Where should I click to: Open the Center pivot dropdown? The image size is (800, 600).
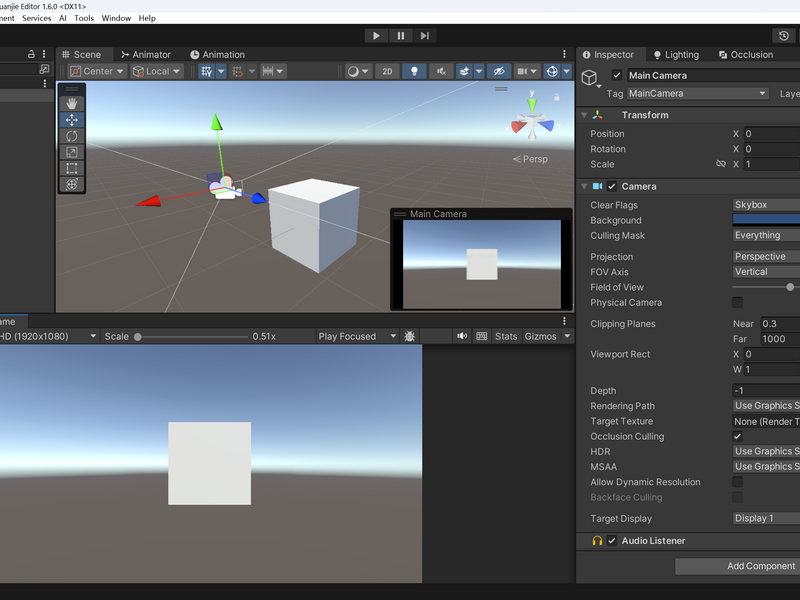coord(97,71)
